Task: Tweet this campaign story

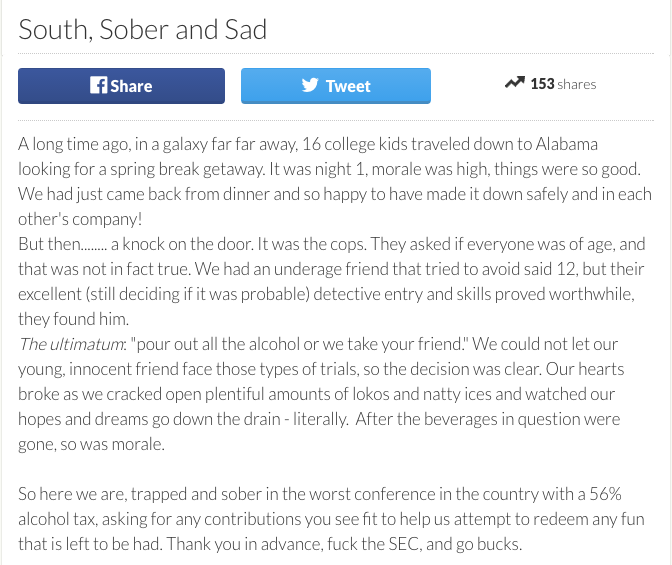Action: [336, 86]
